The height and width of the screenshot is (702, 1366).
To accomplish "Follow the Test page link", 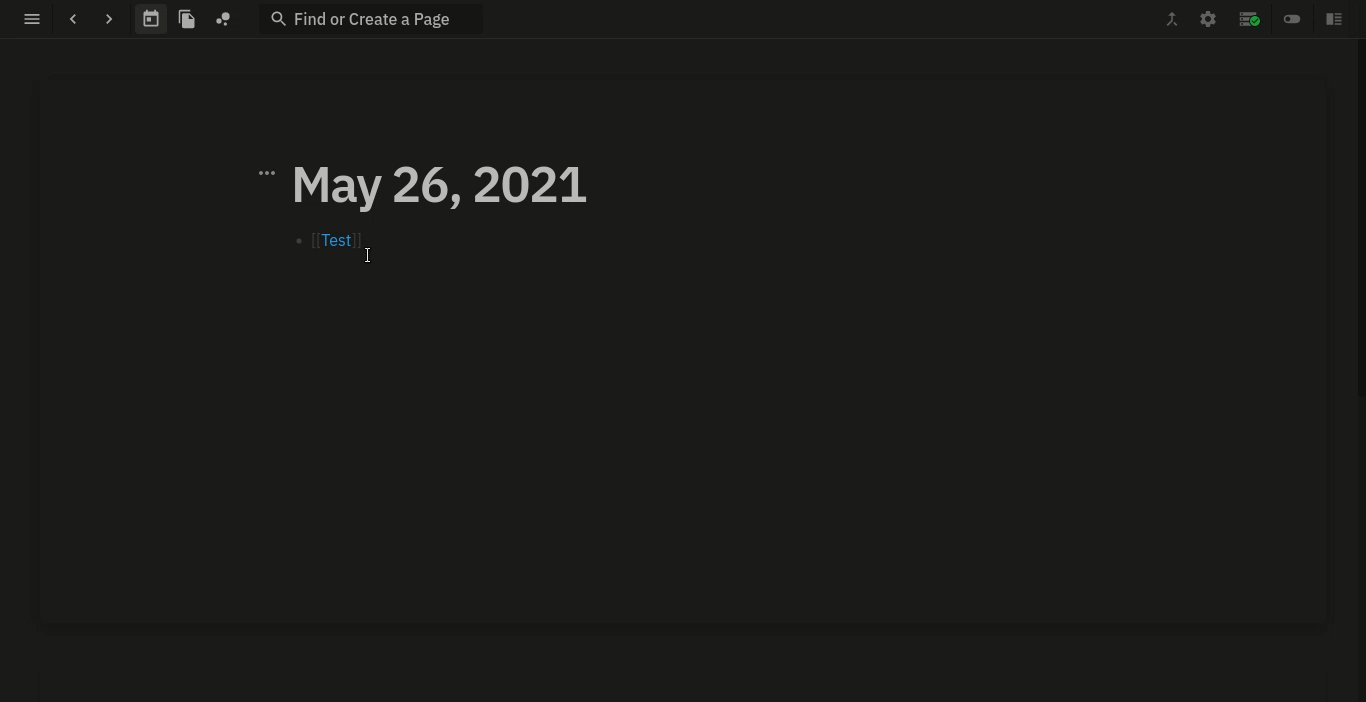I will 336,240.
